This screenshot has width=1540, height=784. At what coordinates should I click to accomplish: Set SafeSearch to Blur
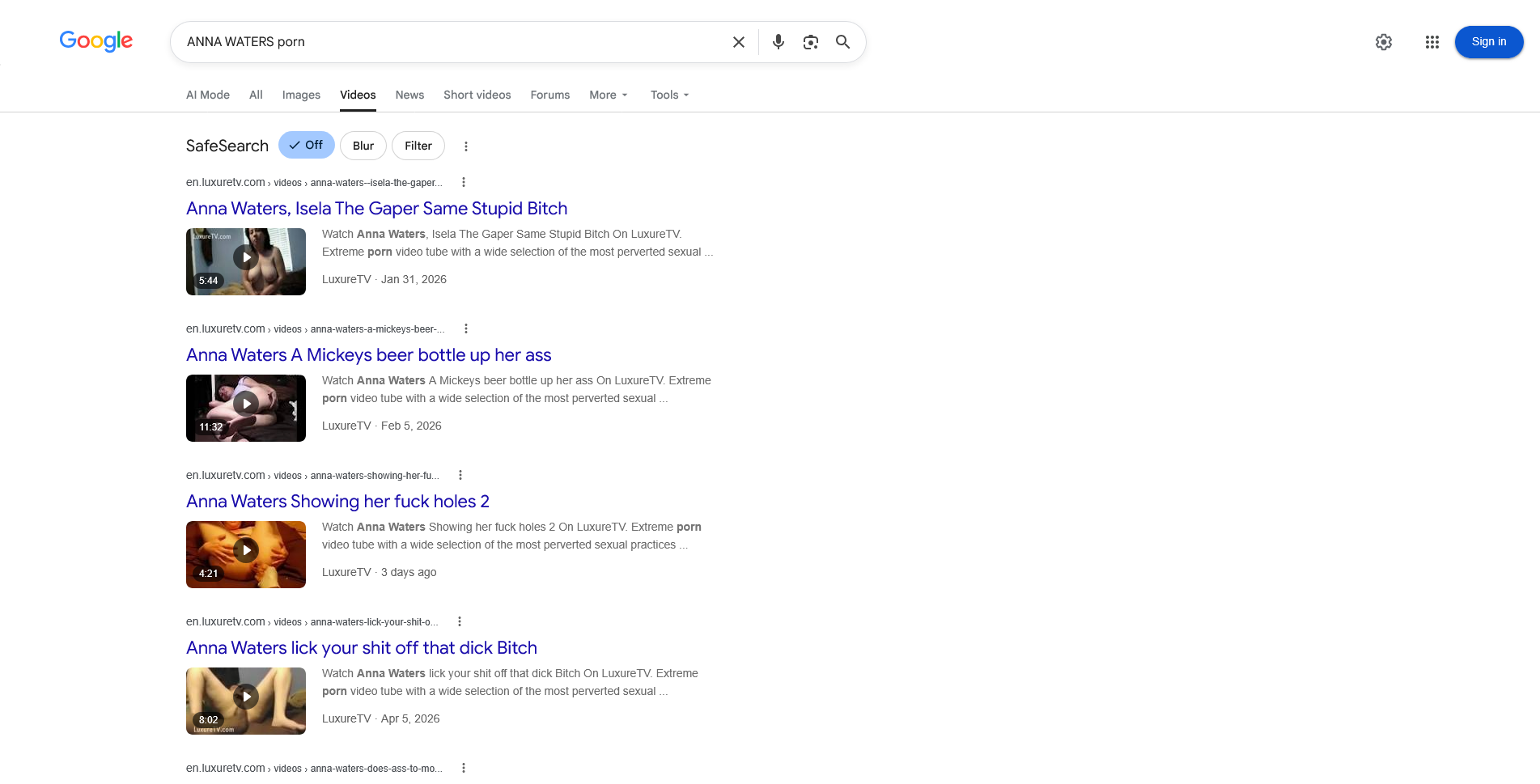click(363, 146)
